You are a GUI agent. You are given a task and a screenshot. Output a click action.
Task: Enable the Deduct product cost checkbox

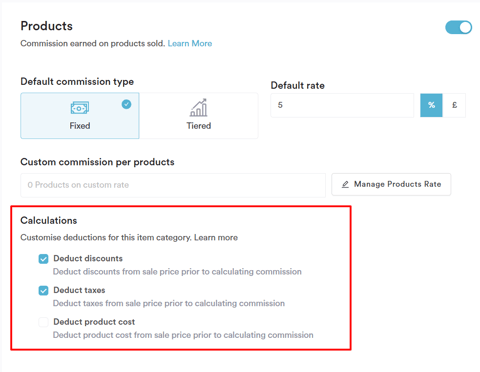[43, 322]
